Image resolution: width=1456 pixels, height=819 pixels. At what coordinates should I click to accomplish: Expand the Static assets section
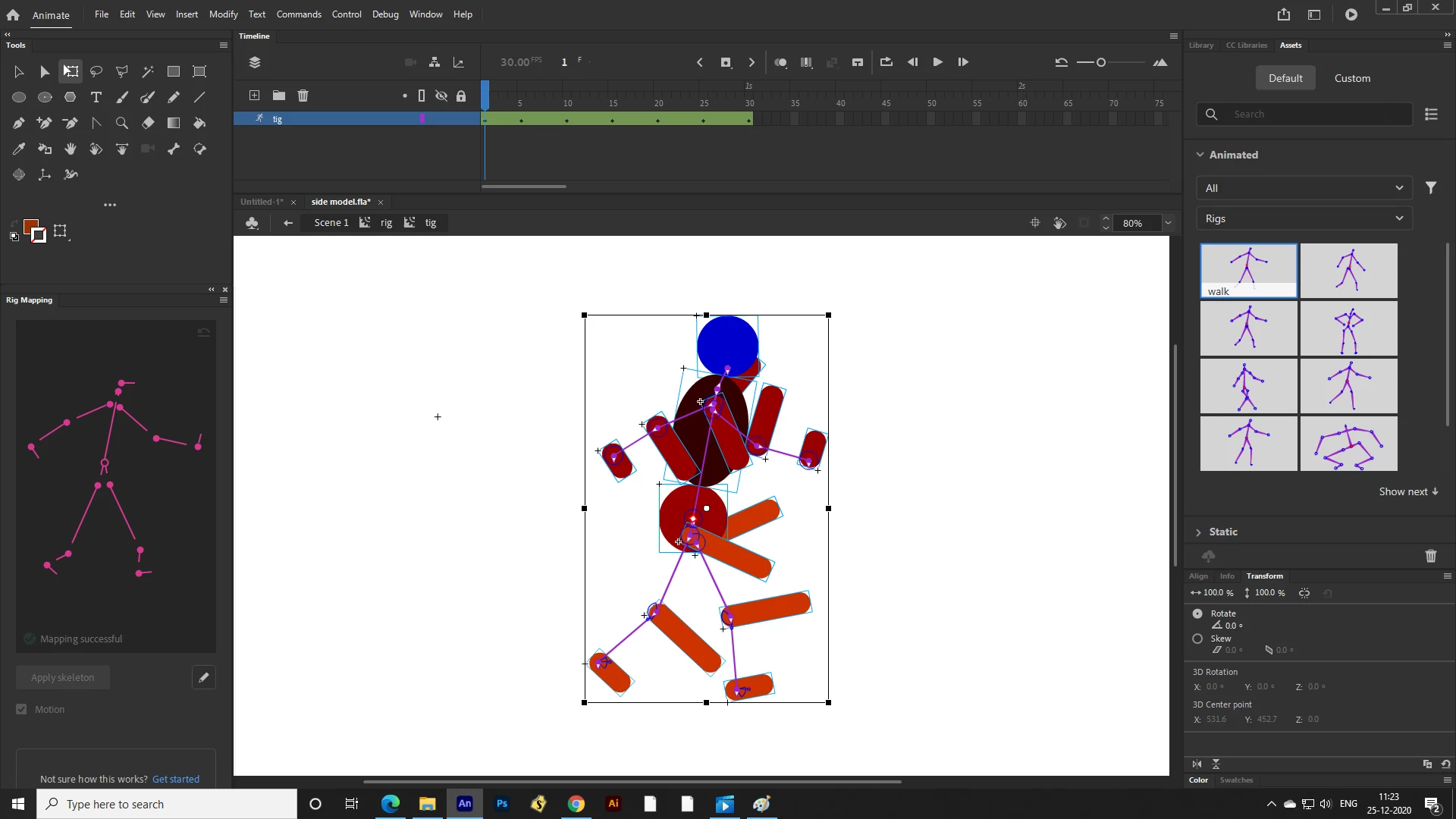(1199, 532)
